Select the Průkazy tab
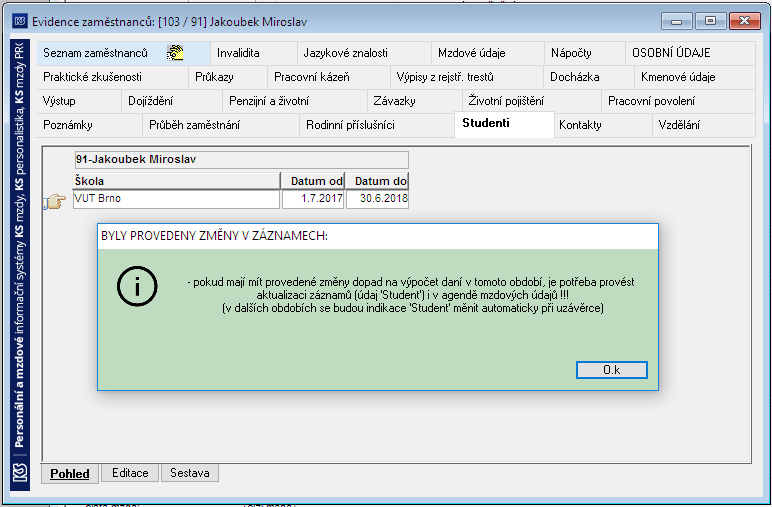Viewport: 772px width, 507px height. 228,77
